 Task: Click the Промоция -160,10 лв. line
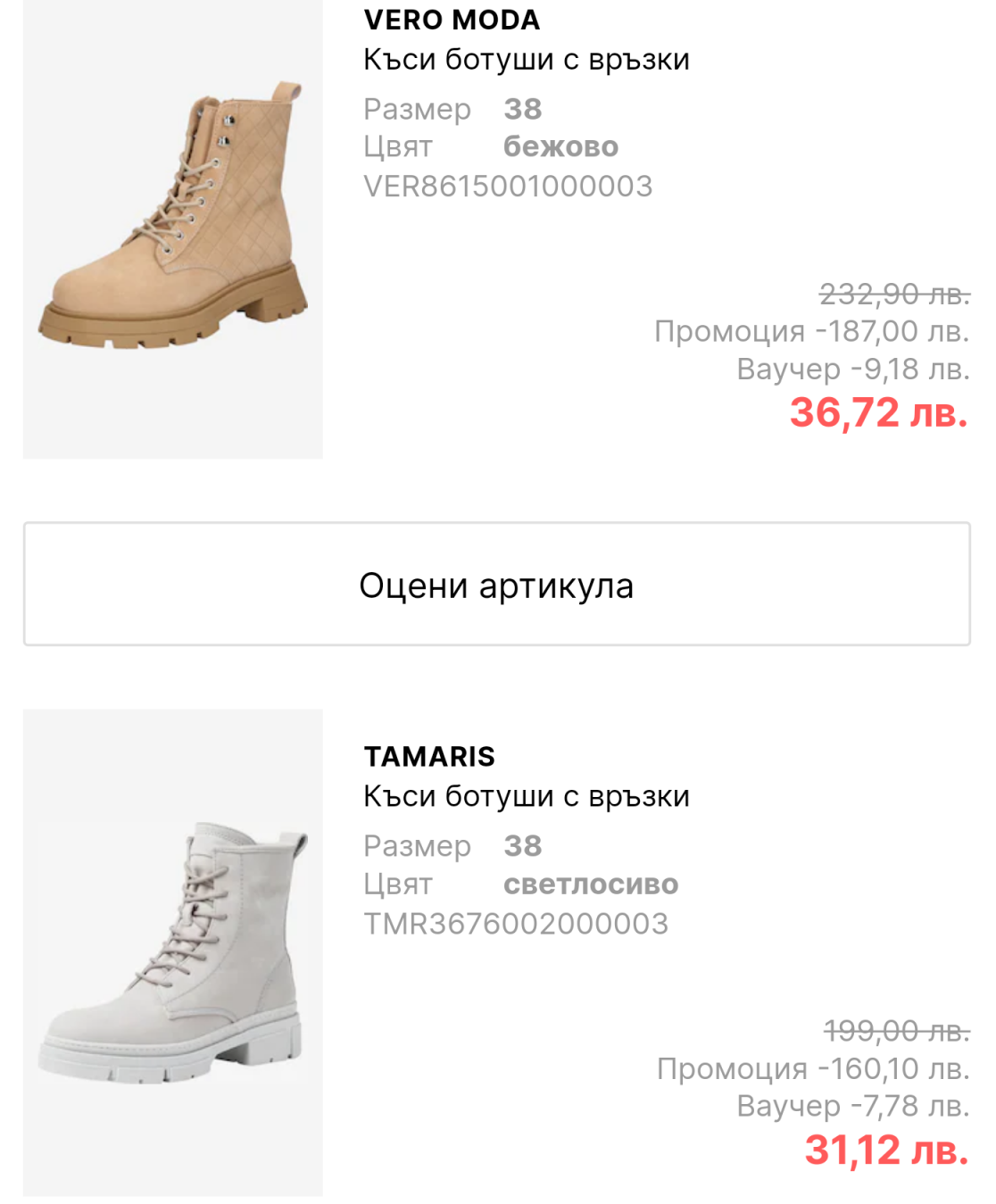pyautogui.click(x=812, y=1068)
